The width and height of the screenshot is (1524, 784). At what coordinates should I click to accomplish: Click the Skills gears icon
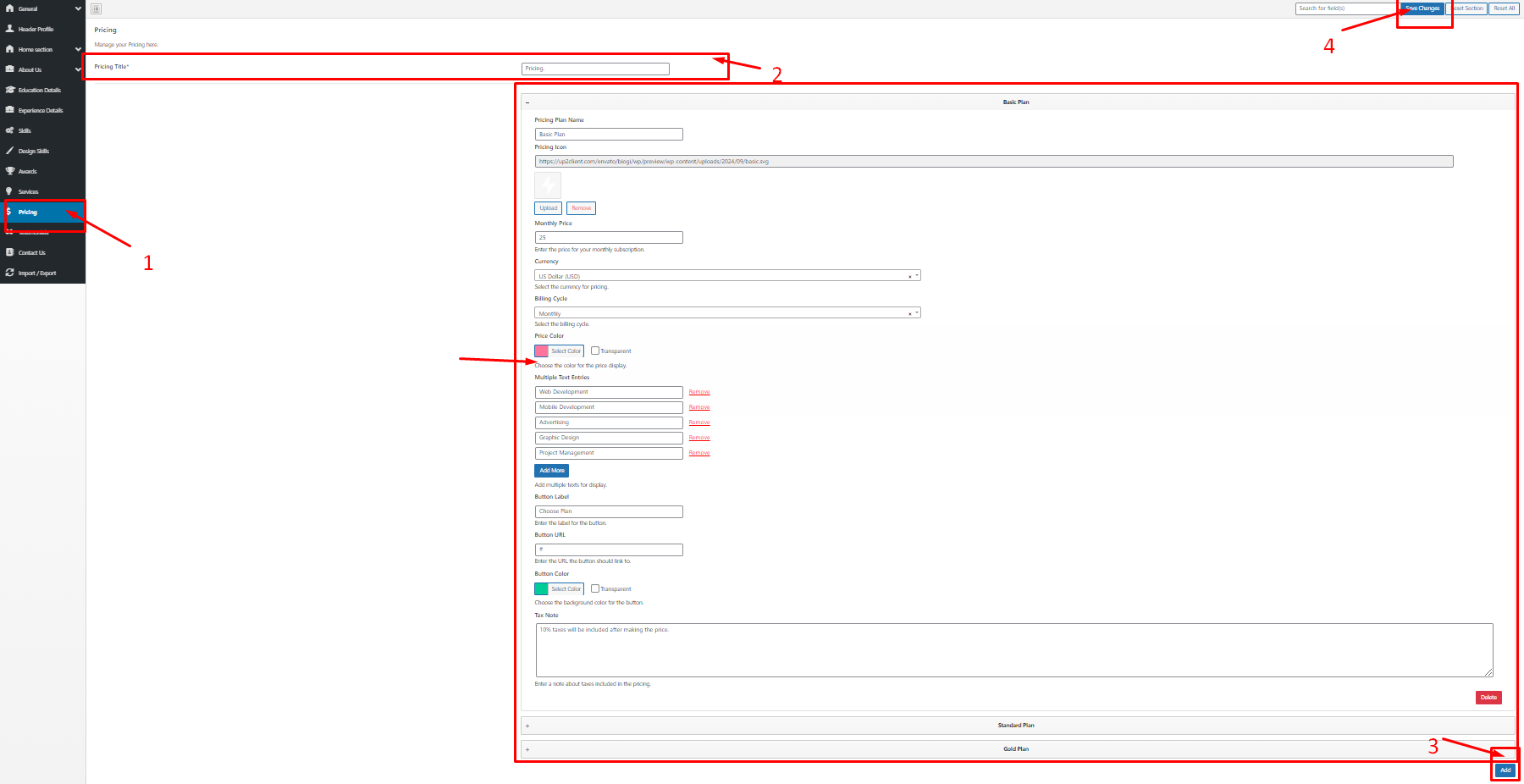tap(9, 130)
